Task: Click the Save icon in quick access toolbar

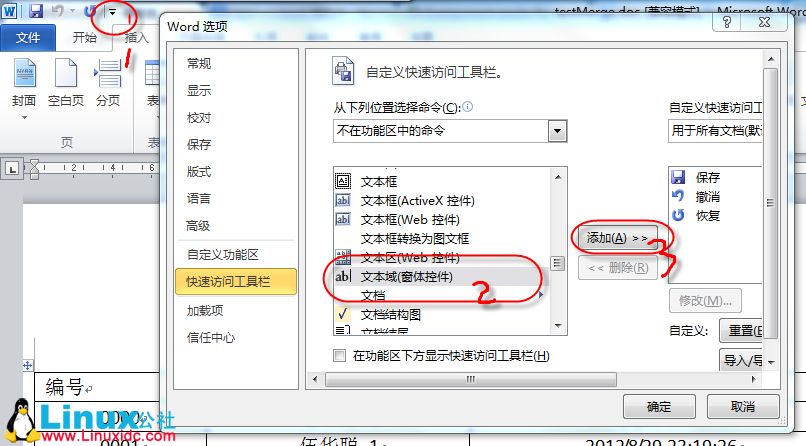Action: (x=35, y=11)
